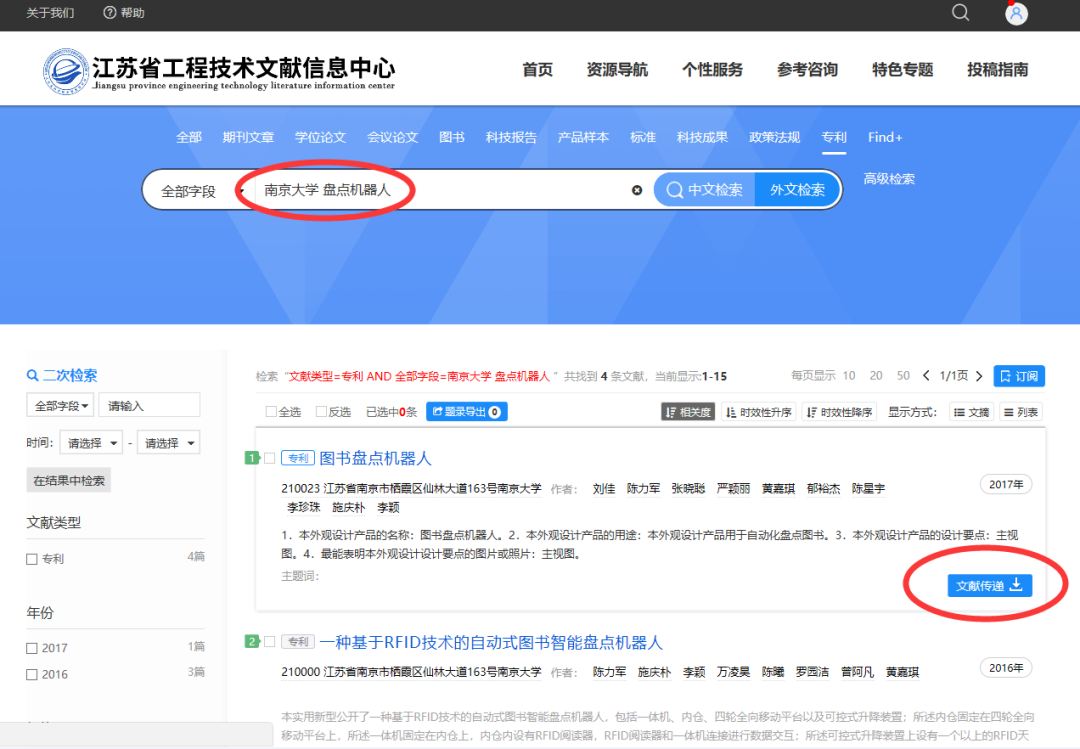Check the 2017 year filter checkbox
The height and width of the screenshot is (749, 1080).
33,647
